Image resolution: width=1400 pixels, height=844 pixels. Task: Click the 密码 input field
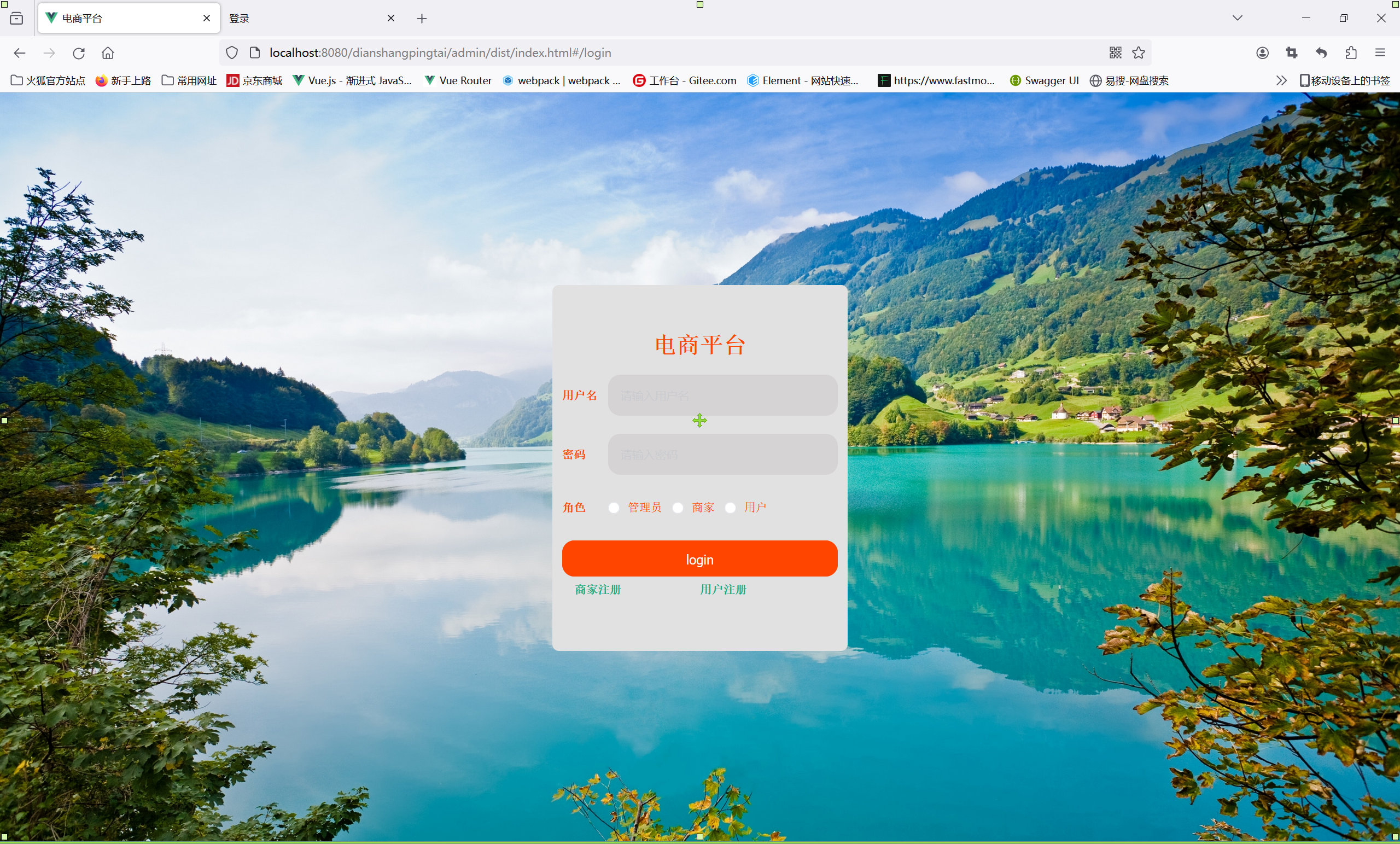click(723, 454)
